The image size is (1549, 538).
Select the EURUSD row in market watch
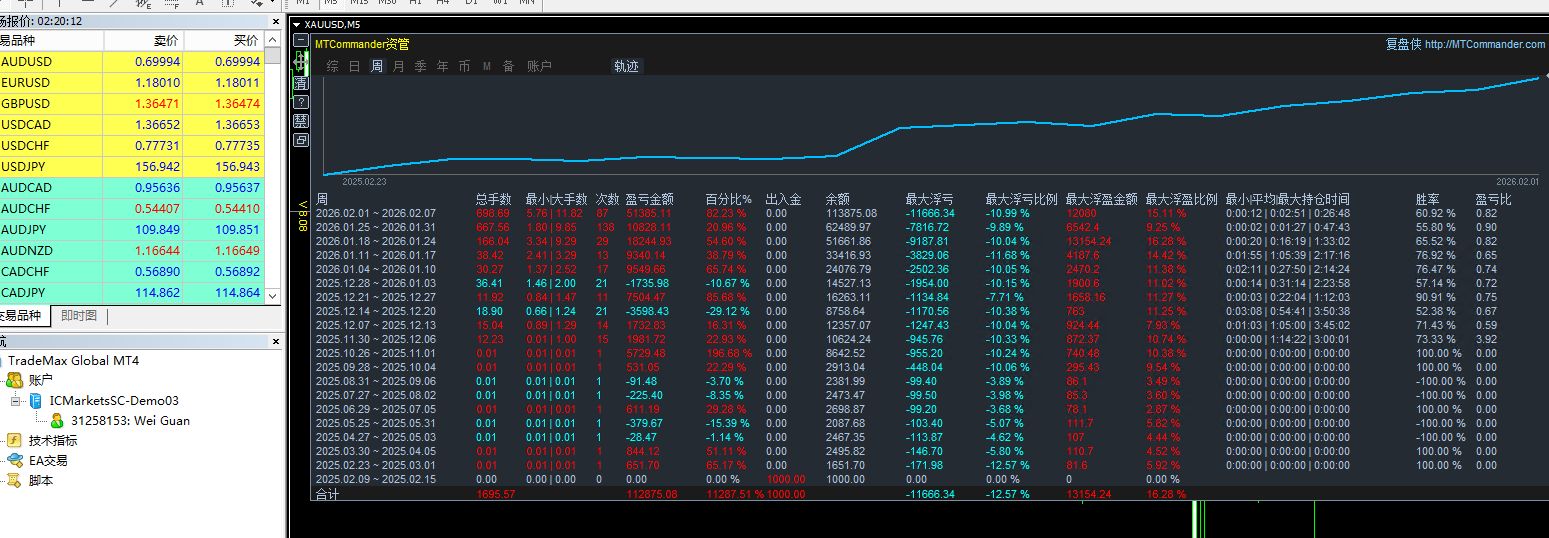click(131, 83)
